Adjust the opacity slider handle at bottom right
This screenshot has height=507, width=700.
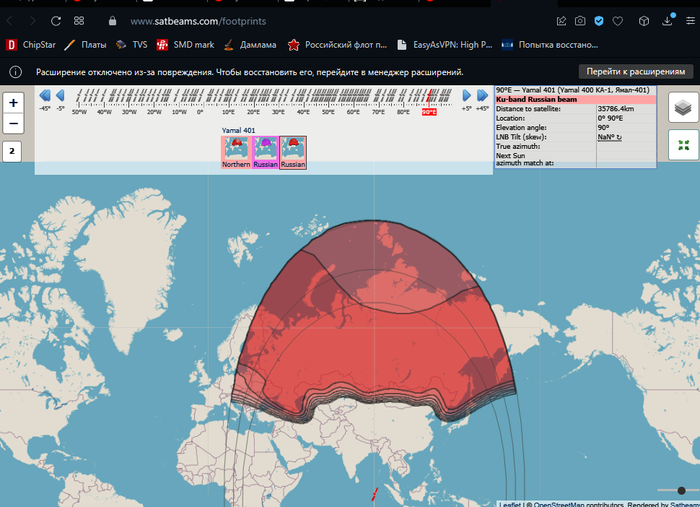point(681,490)
